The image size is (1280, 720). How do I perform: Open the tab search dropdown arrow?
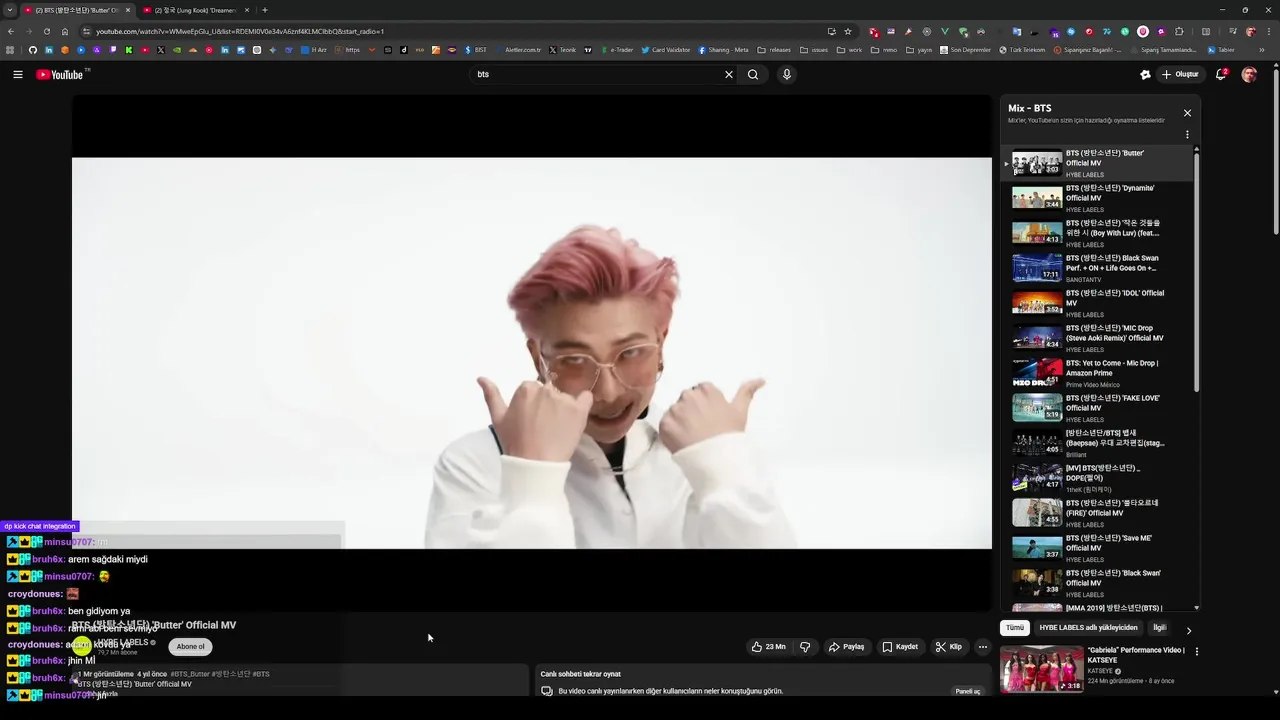point(10,10)
